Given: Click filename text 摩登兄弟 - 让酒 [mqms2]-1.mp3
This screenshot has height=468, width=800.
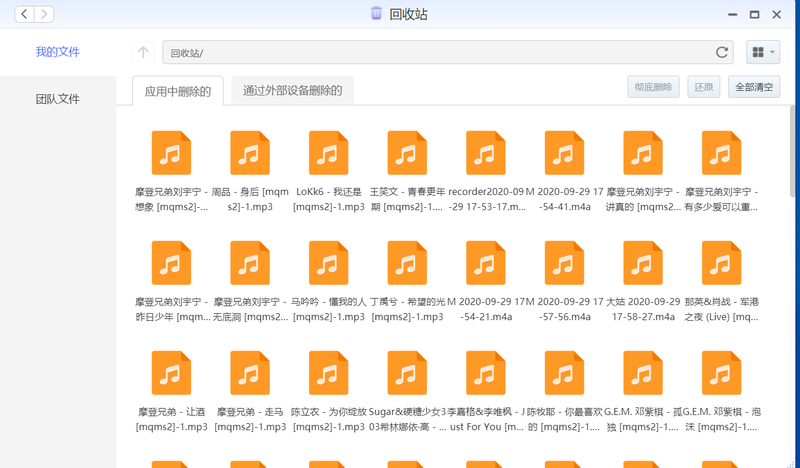Looking at the screenshot, I should (x=171, y=419).
